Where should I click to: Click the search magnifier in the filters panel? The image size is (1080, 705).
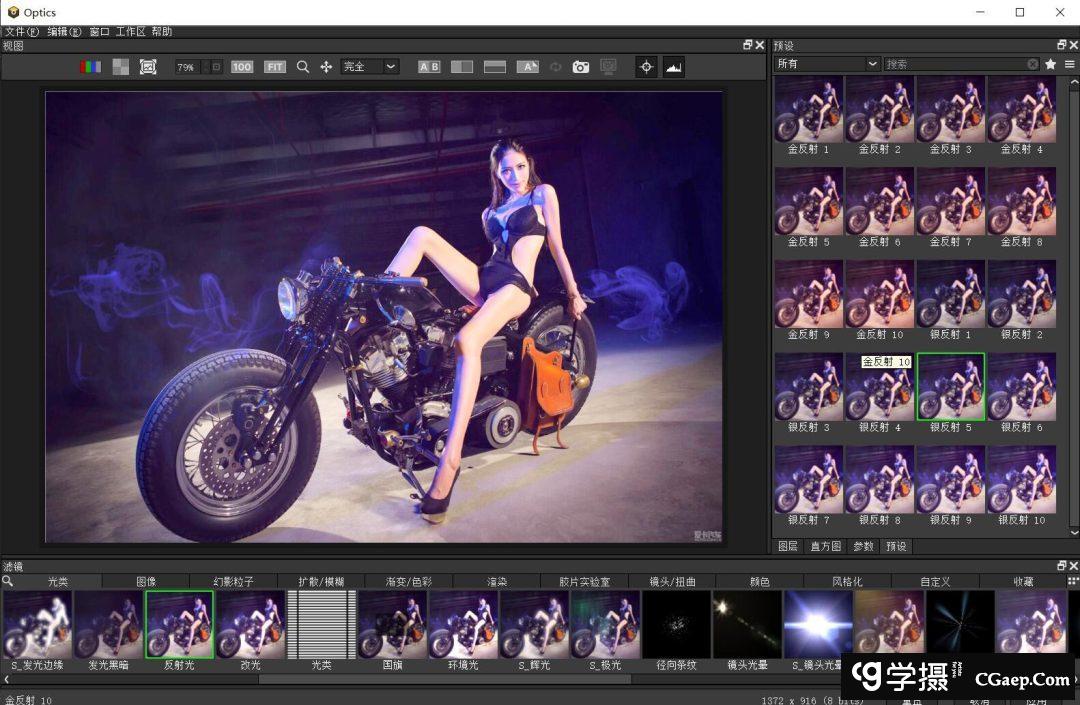tap(8, 581)
